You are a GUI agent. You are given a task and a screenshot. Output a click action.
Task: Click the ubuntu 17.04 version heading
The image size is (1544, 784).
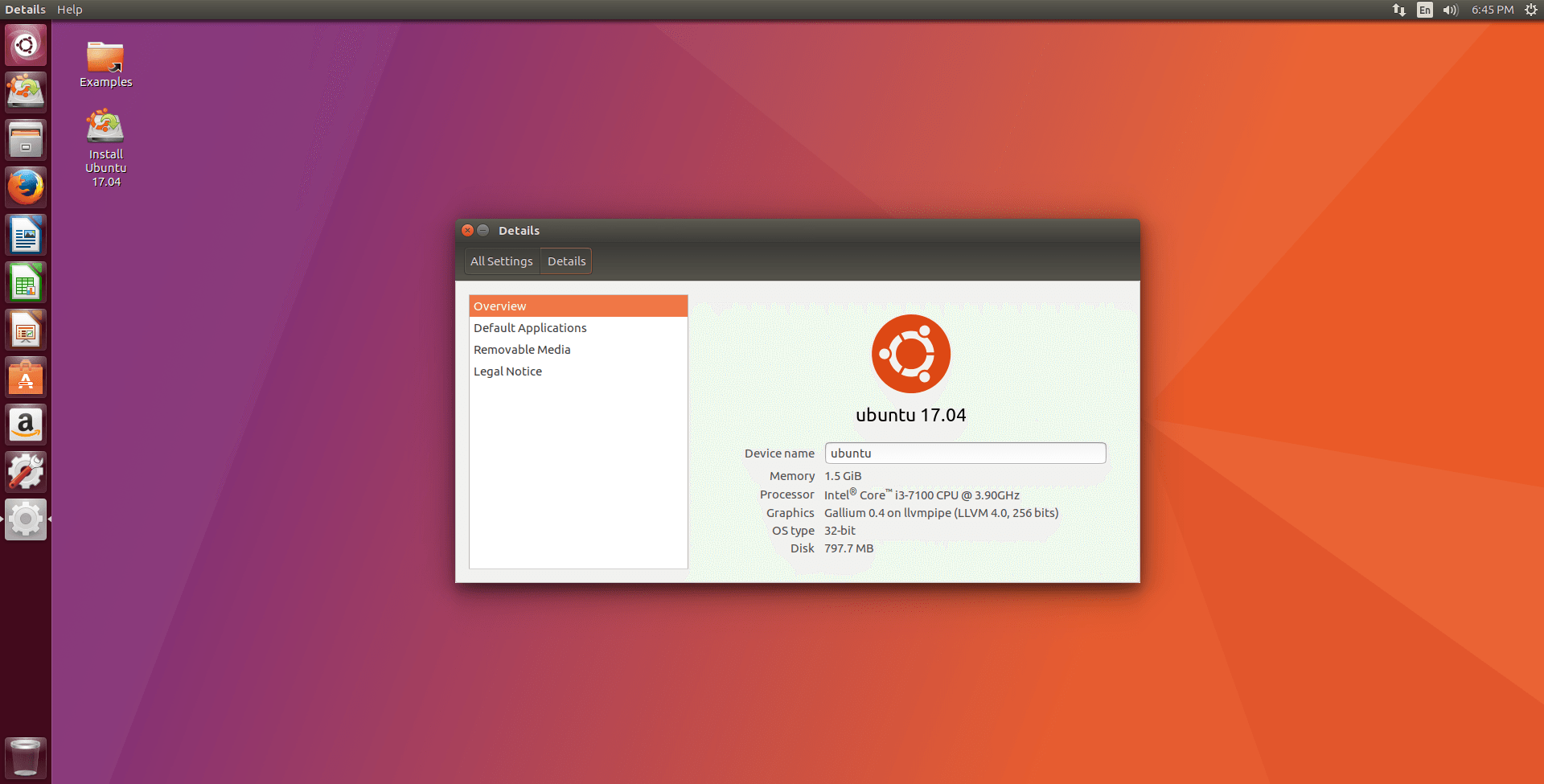click(911, 415)
